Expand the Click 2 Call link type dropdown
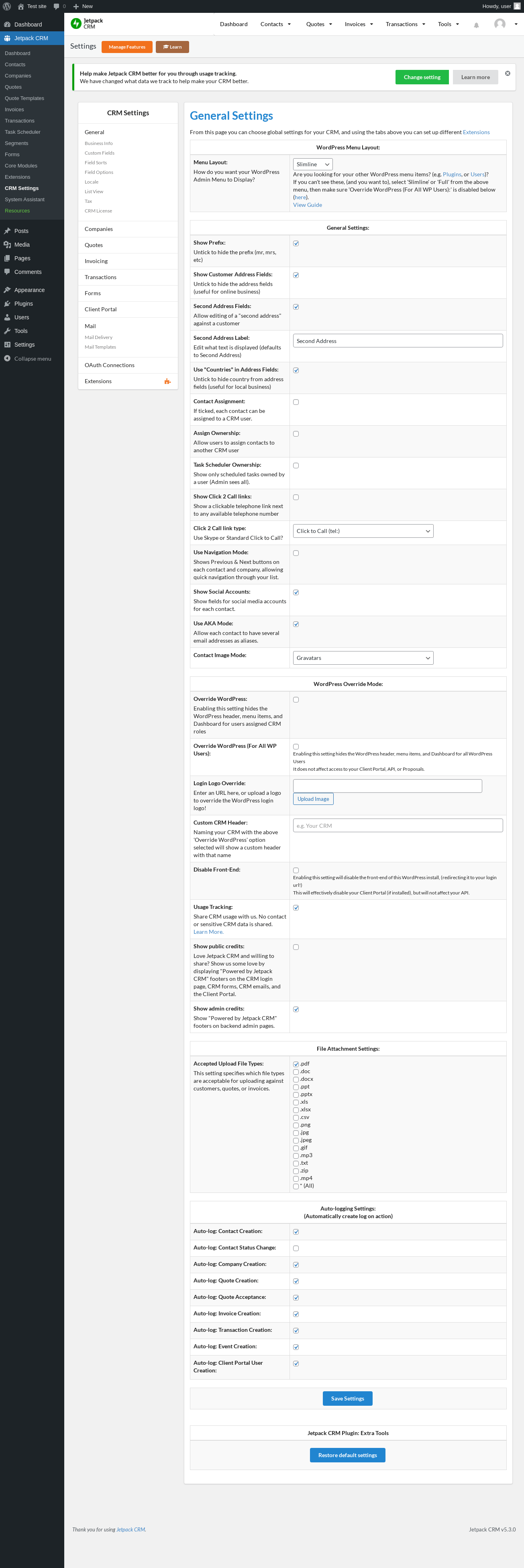Viewport: 524px width, 1568px height. [x=363, y=531]
